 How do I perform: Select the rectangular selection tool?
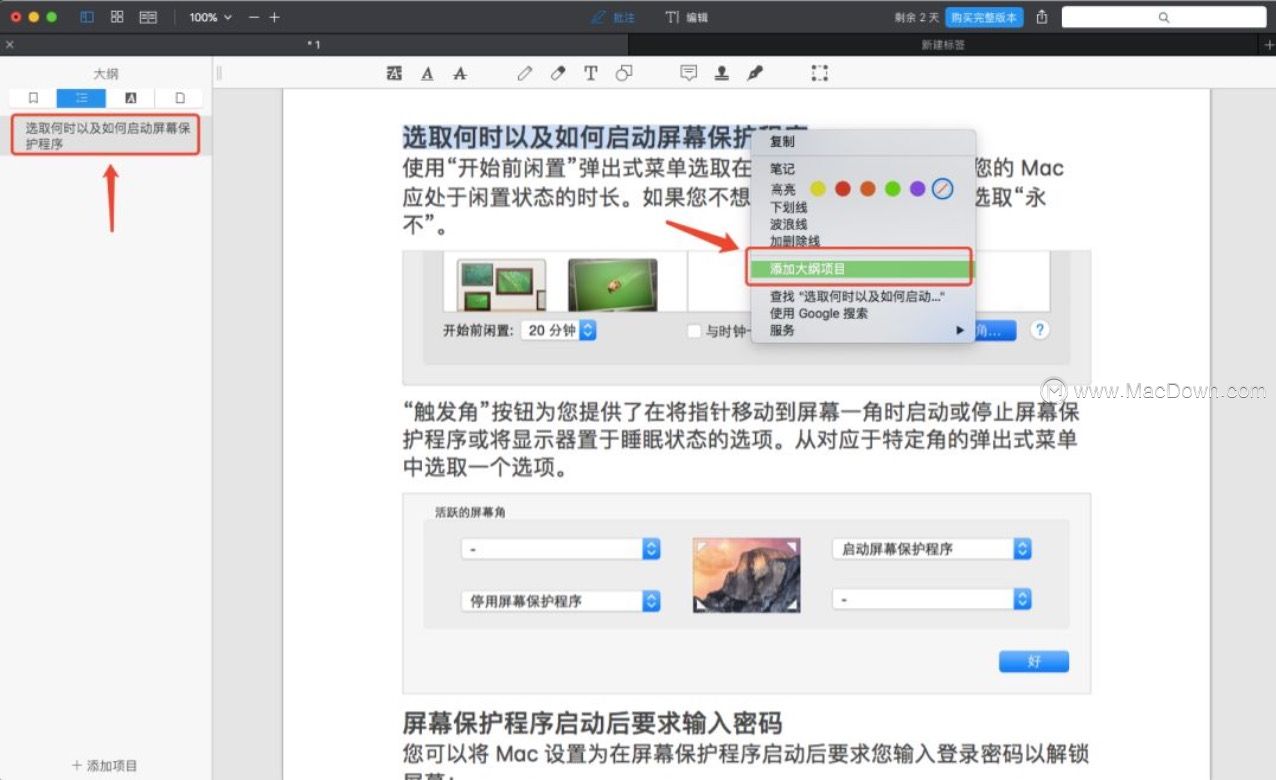(x=819, y=73)
